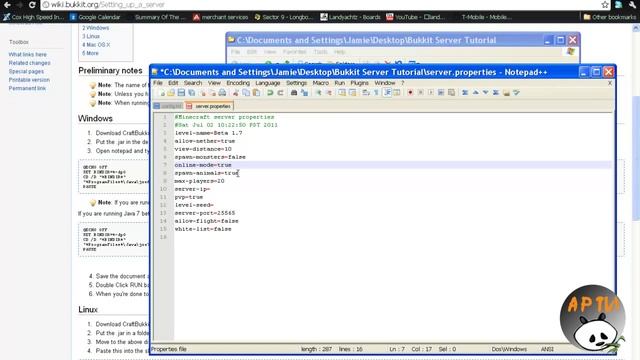Click the Redo arrow icon
Viewport: 640px width, 360px height.
[x=280, y=93]
